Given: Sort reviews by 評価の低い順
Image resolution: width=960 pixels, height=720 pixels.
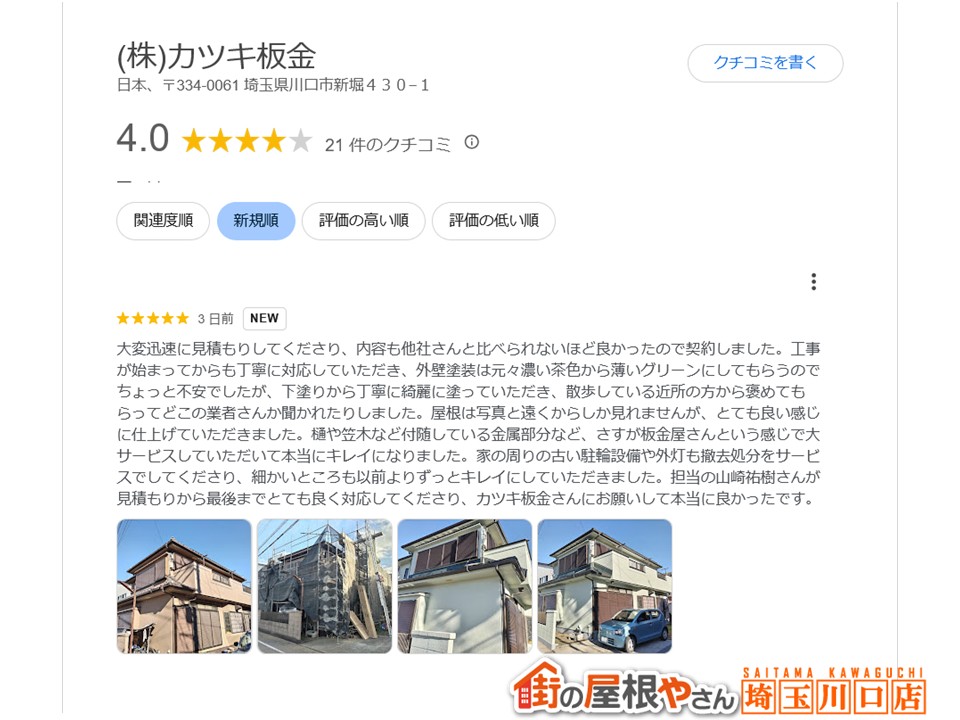Looking at the screenshot, I should click(x=493, y=220).
